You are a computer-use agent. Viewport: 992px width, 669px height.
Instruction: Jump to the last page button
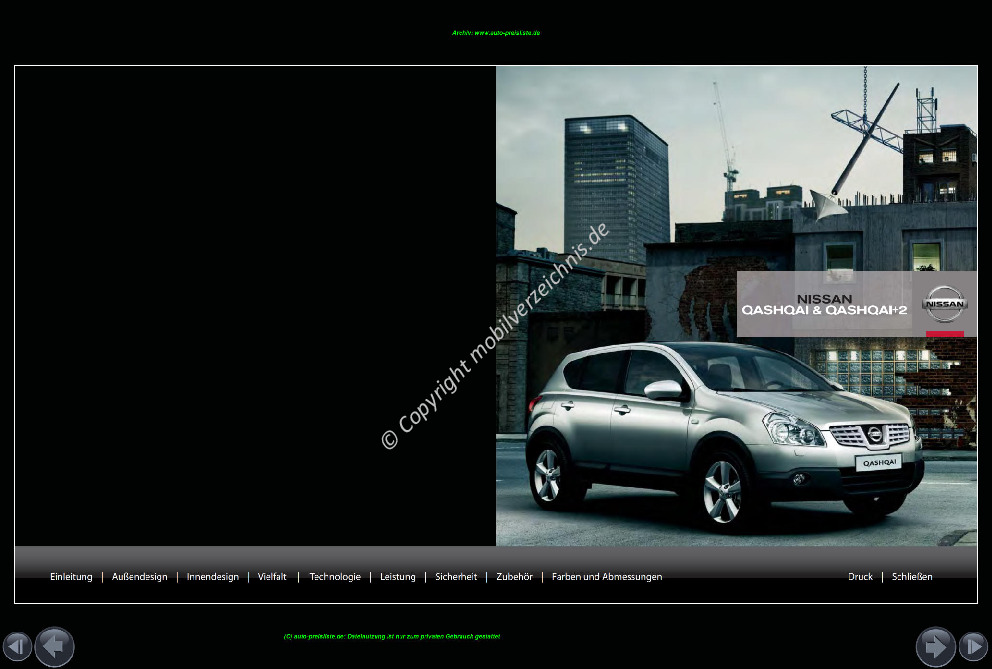[974, 647]
